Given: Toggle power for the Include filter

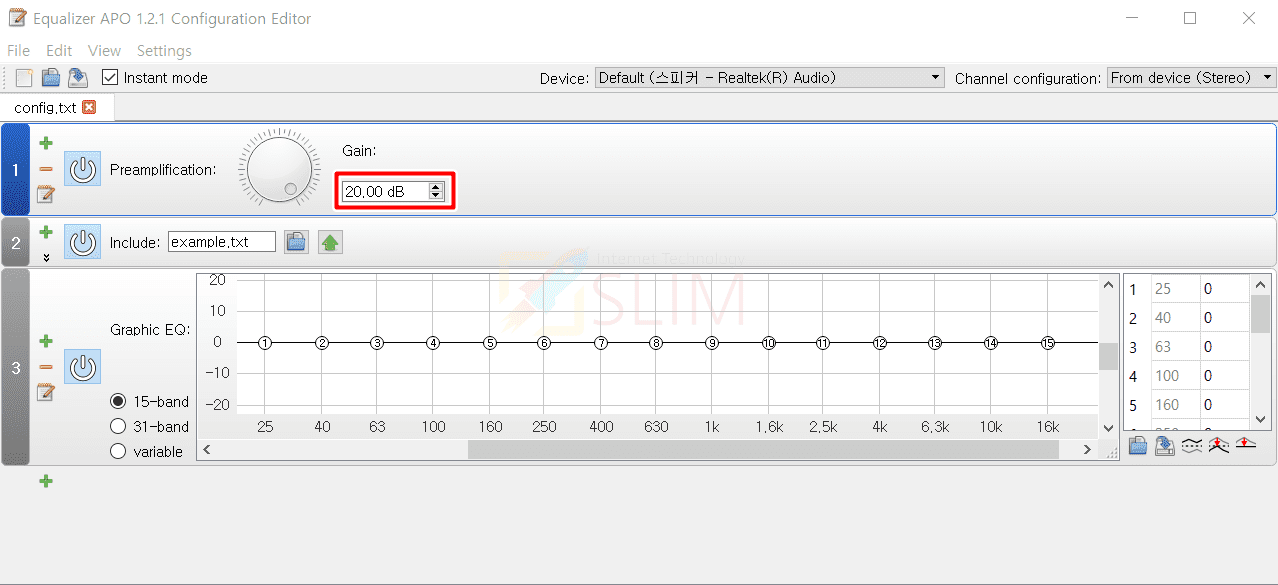Looking at the screenshot, I should click(x=83, y=242).
